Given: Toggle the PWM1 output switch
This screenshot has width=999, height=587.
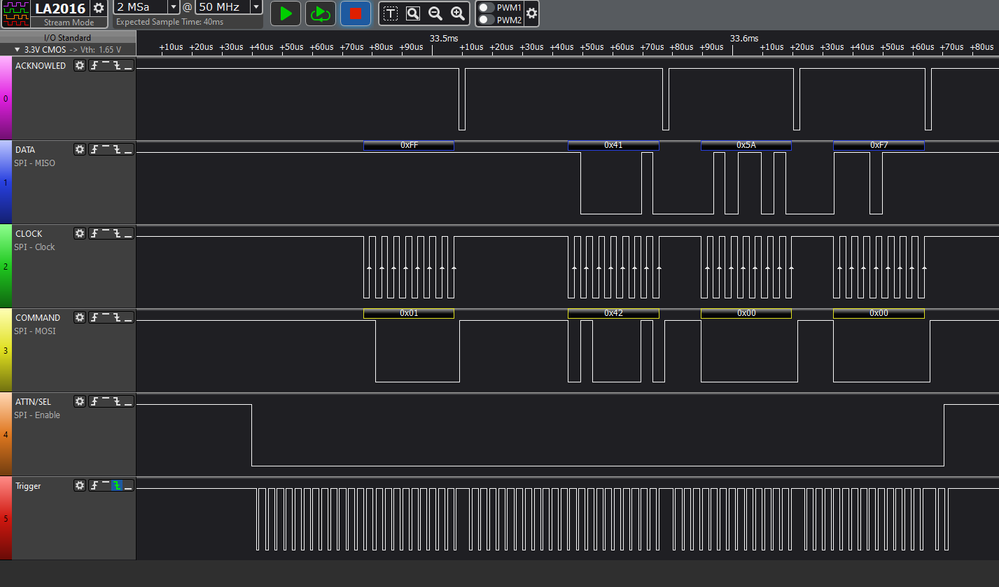Looking at the screenshot, I should pyautogui.click(x=487, y=8).
